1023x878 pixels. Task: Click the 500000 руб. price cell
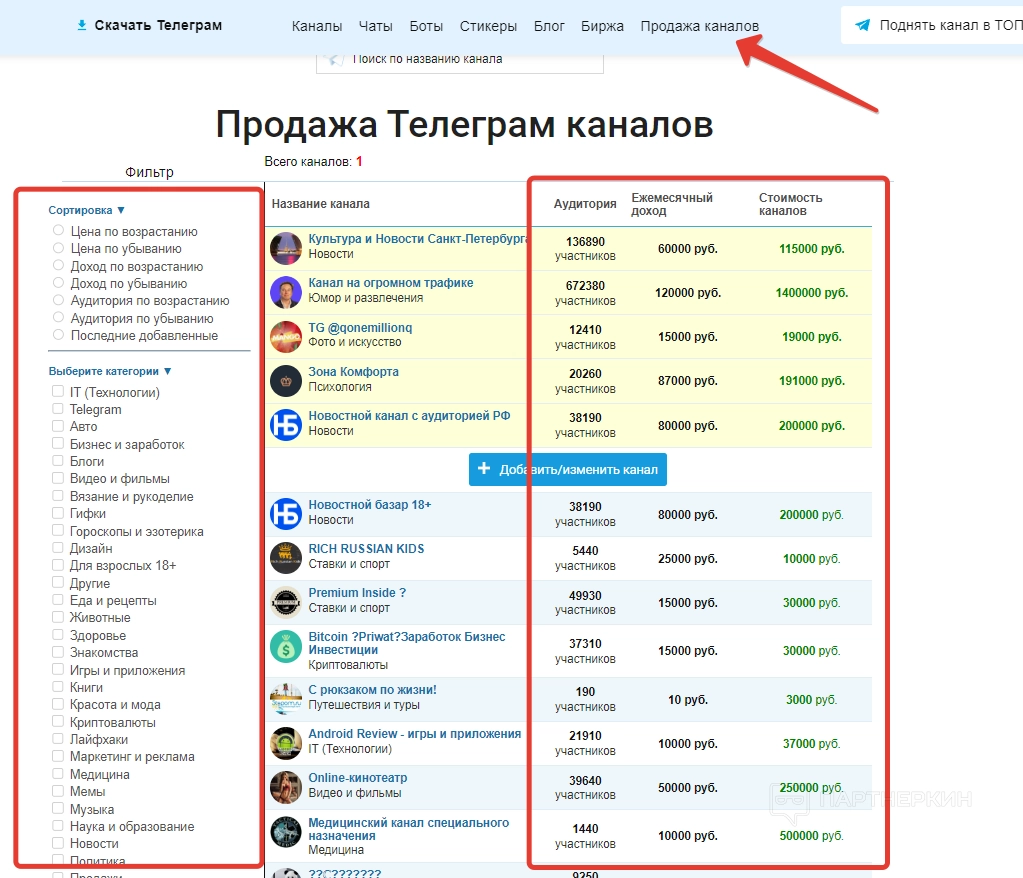pyautogui.click(x=811, y=836)
